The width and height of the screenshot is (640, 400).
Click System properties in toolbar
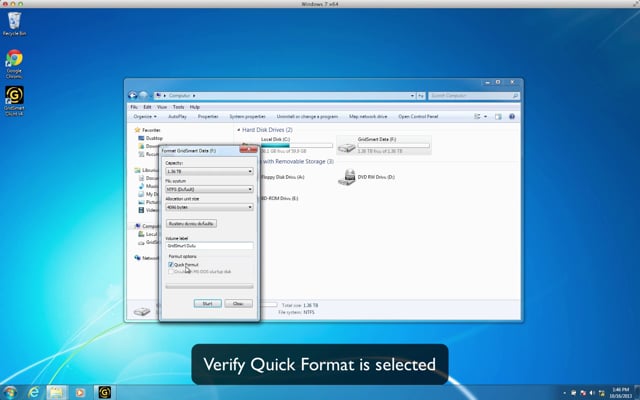pyautogui.click(x=247, y=116)
